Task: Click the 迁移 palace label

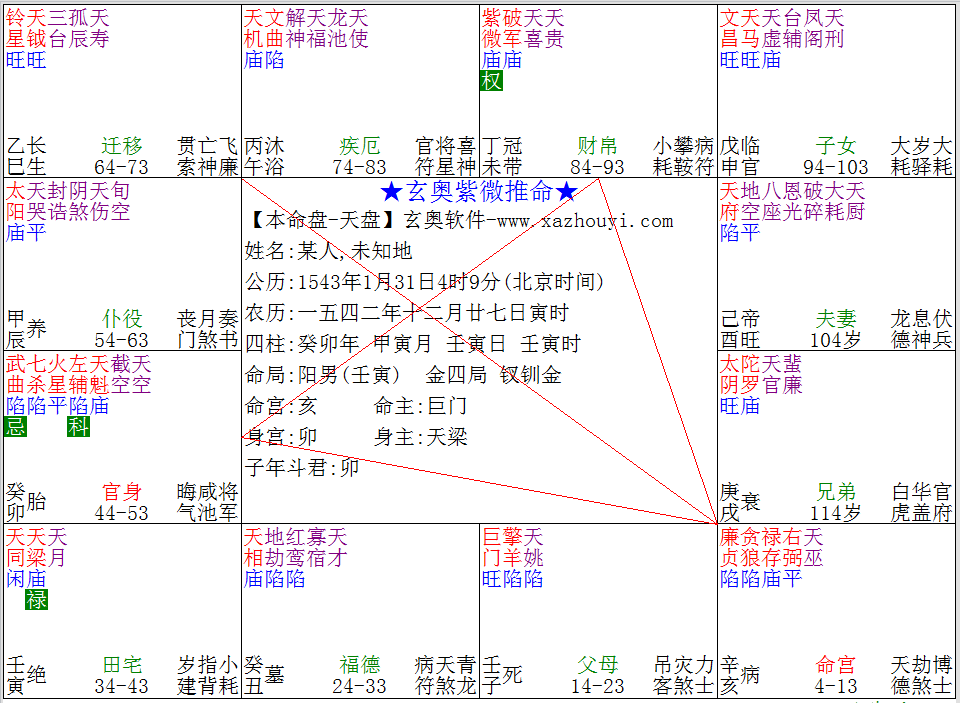Action: click(122, 146)
